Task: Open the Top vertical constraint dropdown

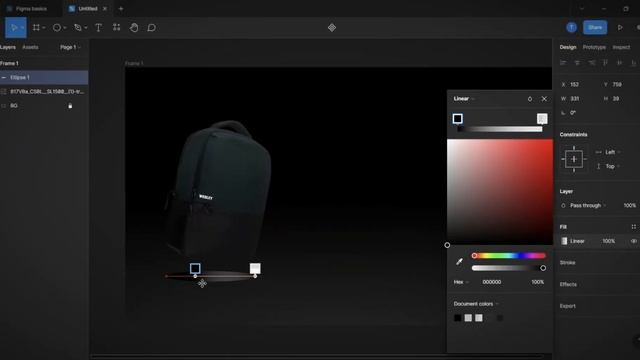Action: [613, 167]
